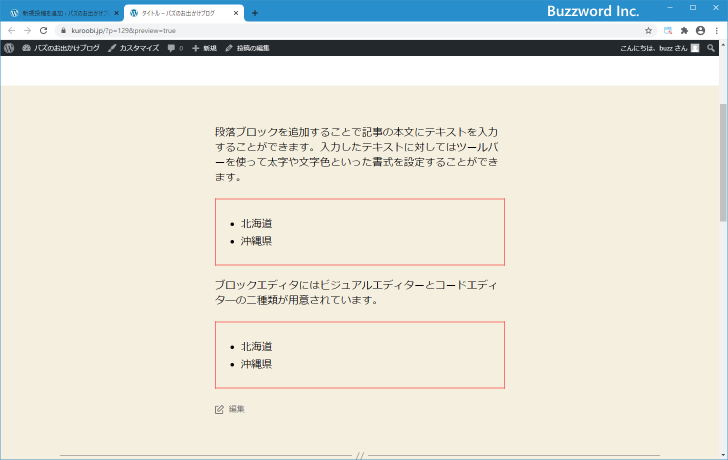Reload the current page
The height and width of the screenshot is (460, 728).
(44, 31)
